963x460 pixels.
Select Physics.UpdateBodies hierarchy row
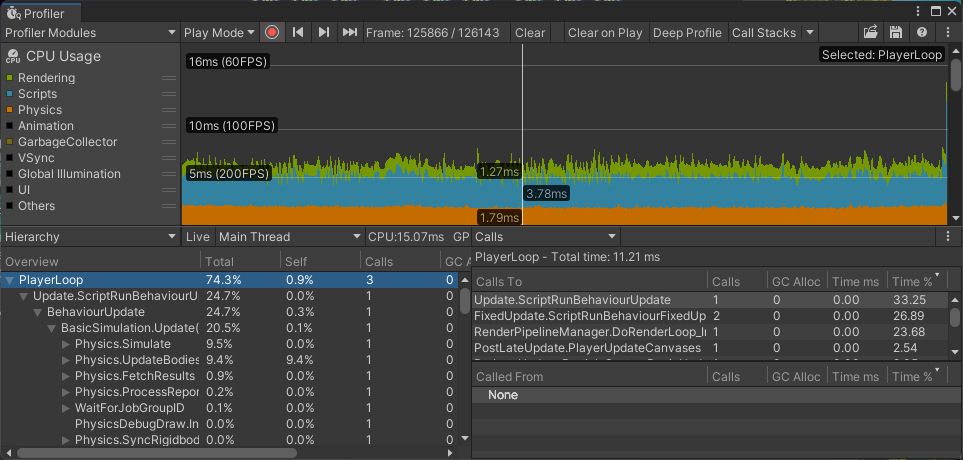(230, 360)
